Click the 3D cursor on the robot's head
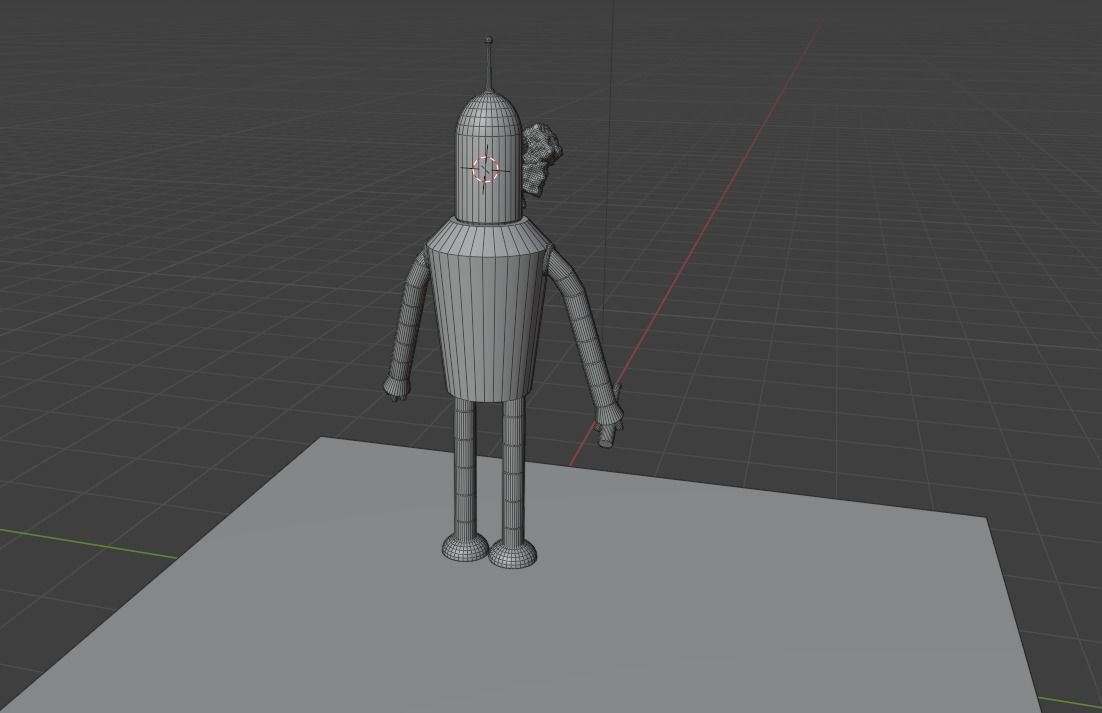 485,169
